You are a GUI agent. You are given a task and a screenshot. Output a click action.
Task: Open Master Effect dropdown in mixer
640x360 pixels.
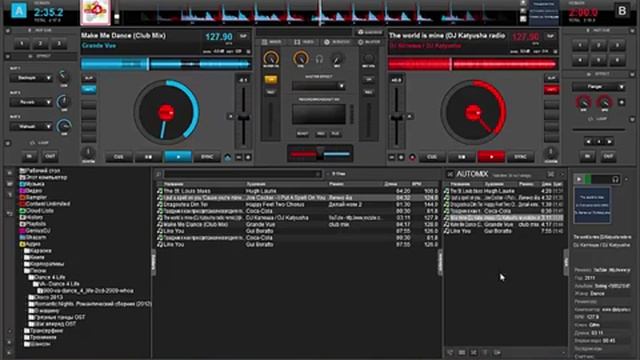click(x=318, y=86)
